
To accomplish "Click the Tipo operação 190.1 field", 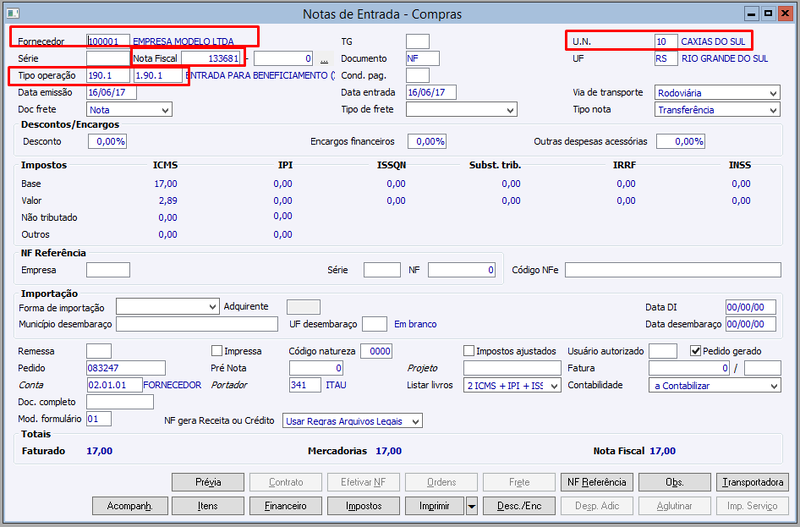I will (108, 76).
